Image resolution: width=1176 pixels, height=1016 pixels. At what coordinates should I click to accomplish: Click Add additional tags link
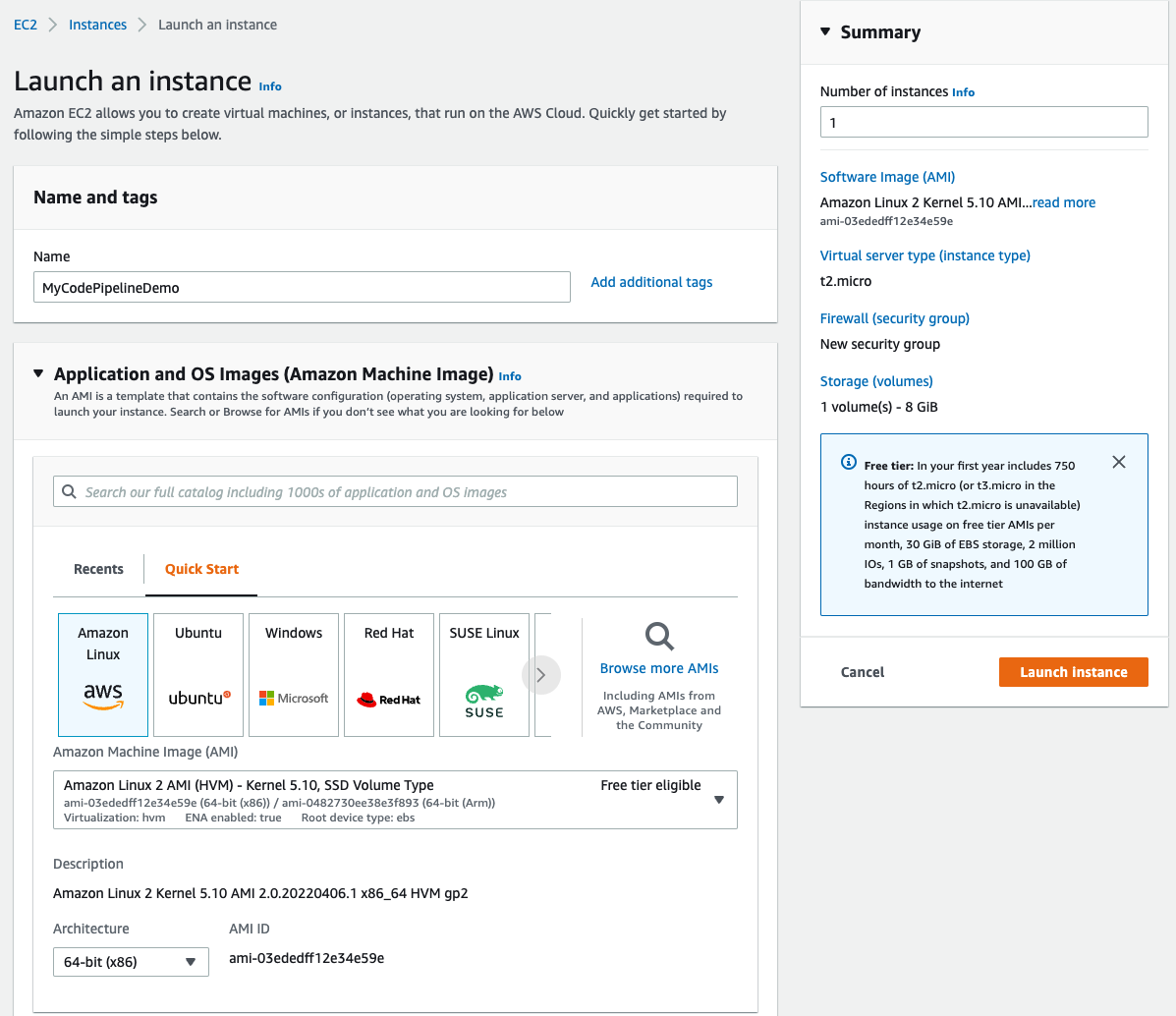[651, 282]
